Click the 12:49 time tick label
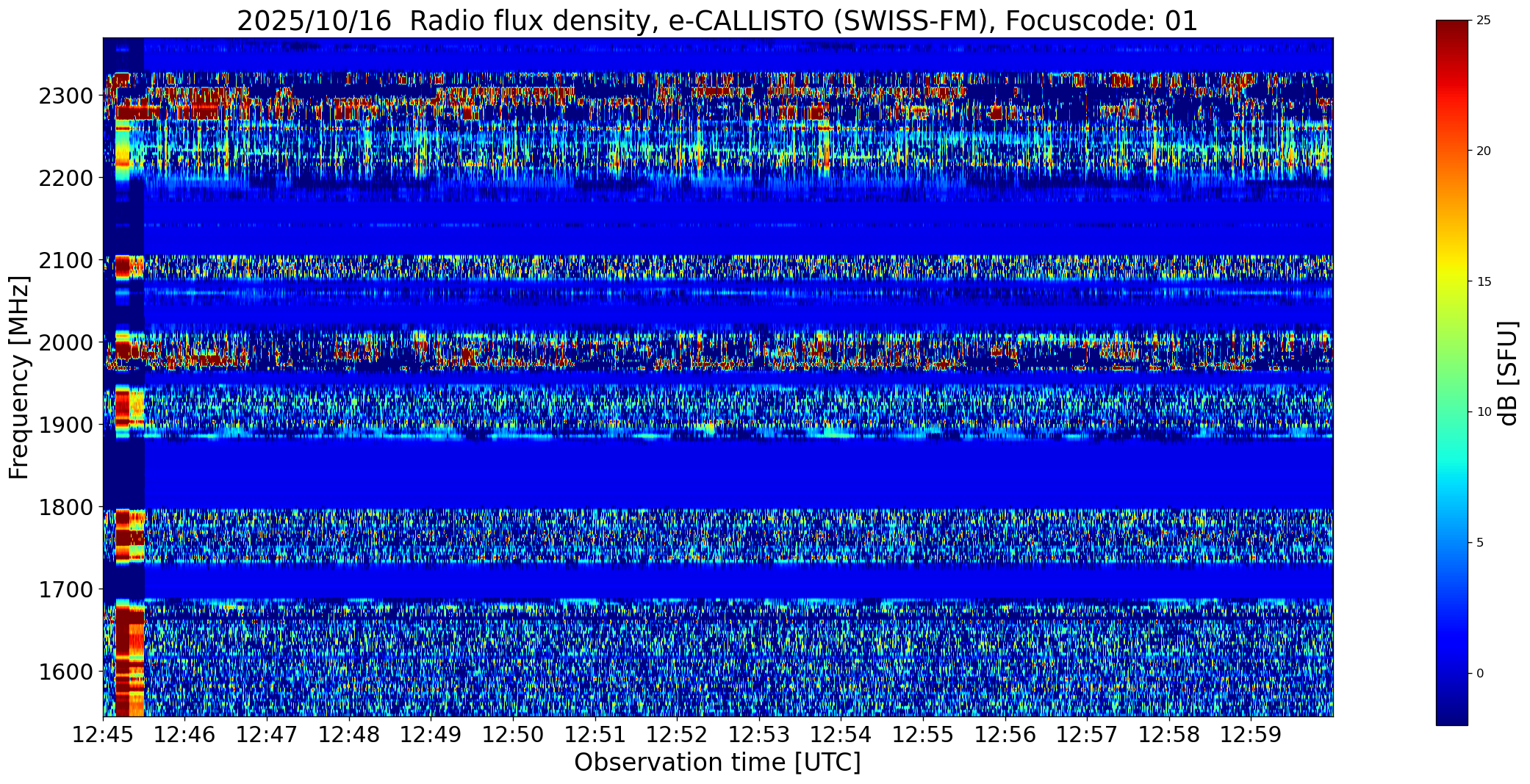Image resolution: width=1530 pixels, height=784 pixels. (431, 734)
